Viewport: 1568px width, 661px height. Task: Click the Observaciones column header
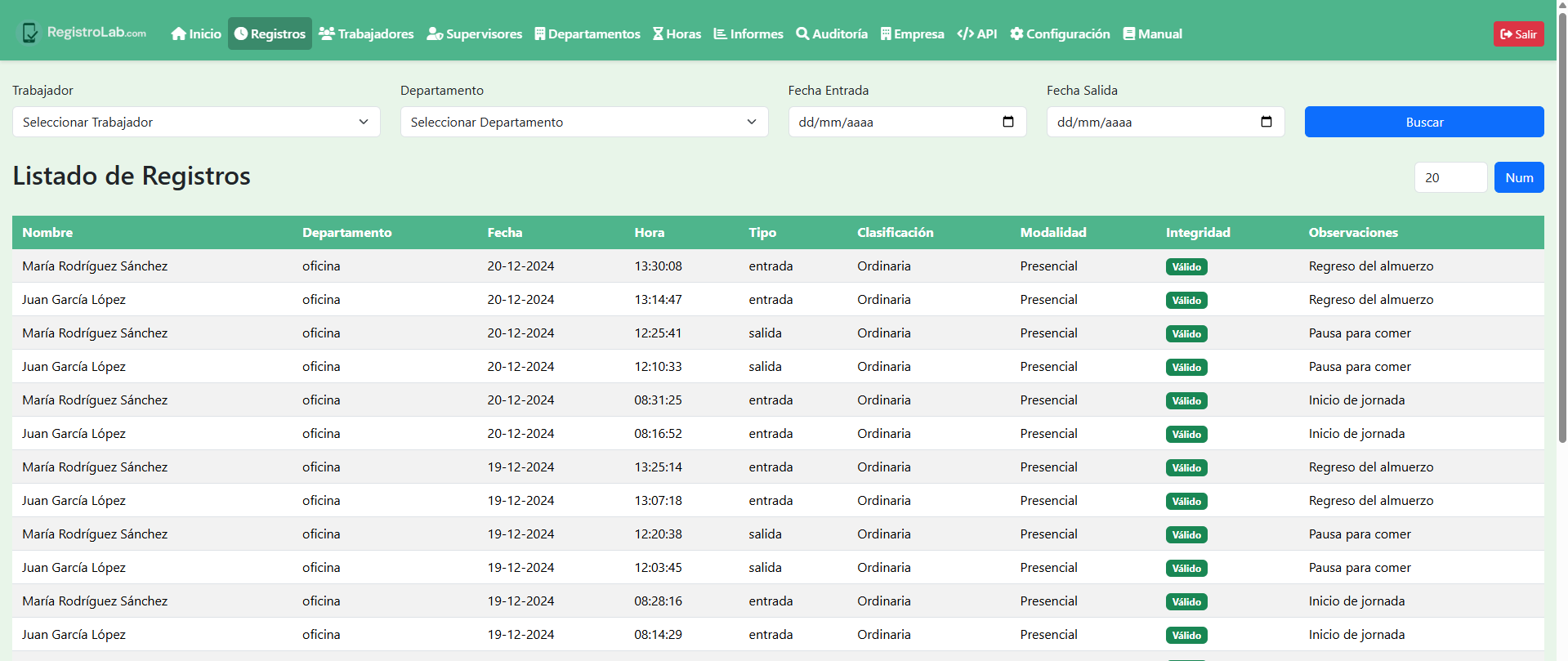click(1353, 232)
